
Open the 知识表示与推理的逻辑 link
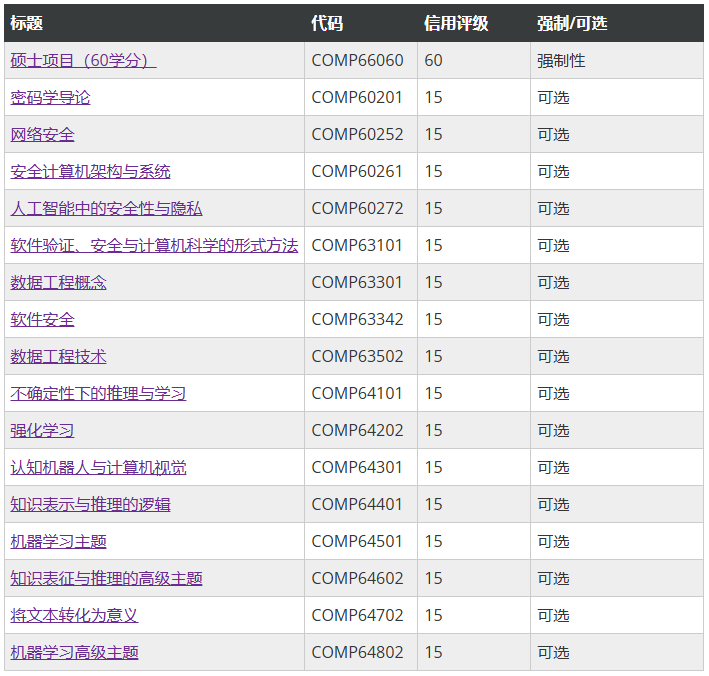pyautogui.click(x=90, y=504)
